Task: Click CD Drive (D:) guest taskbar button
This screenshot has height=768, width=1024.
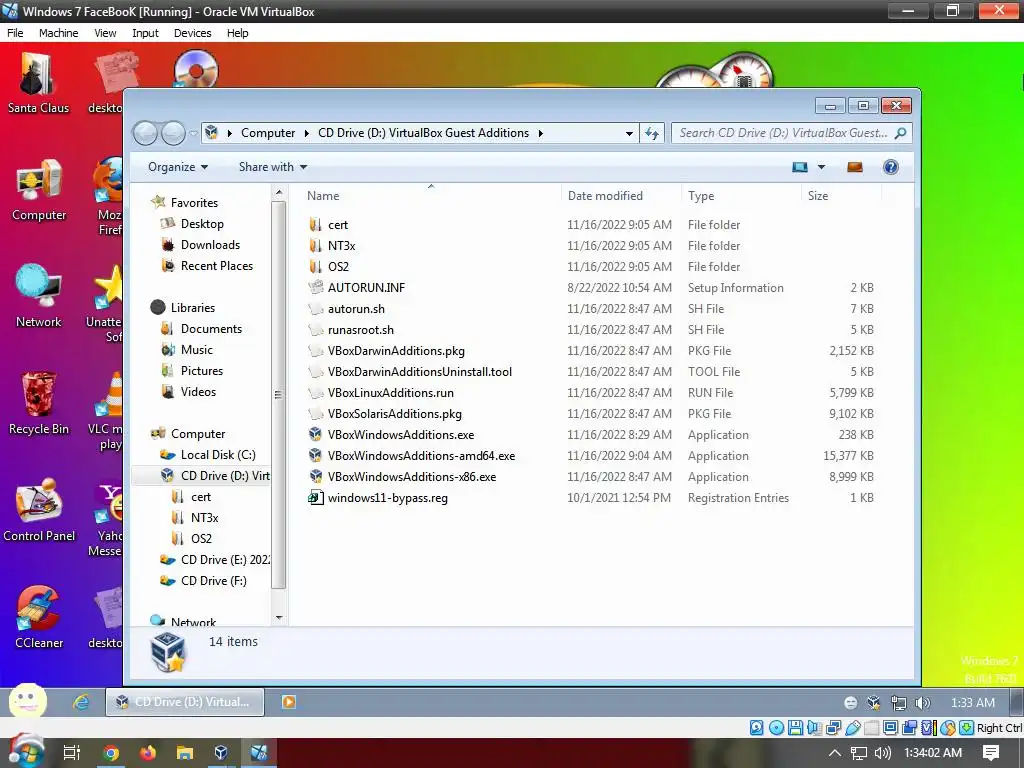Action: coord(185,702)
